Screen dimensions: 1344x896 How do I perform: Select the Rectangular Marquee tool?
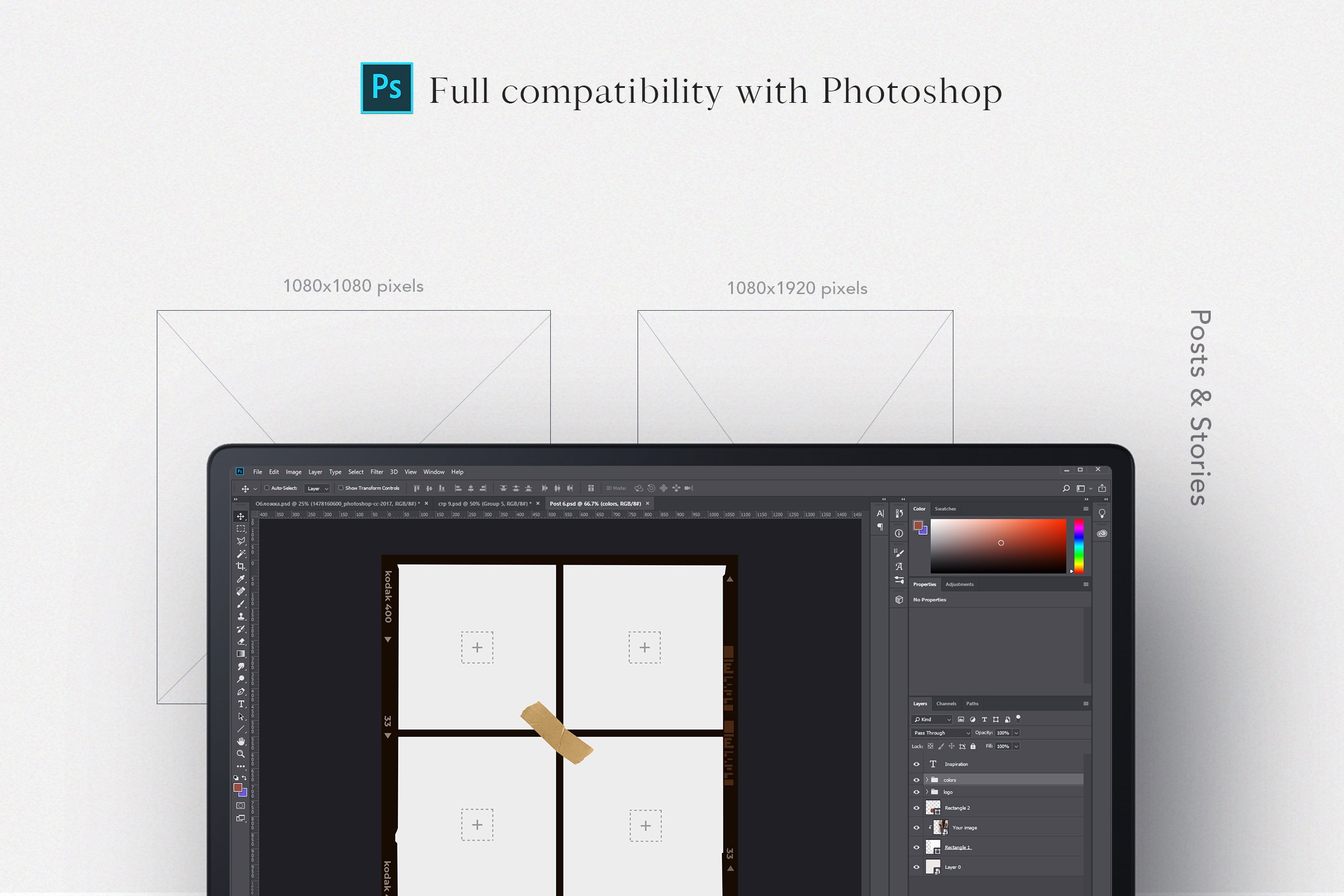coord(241,528)
